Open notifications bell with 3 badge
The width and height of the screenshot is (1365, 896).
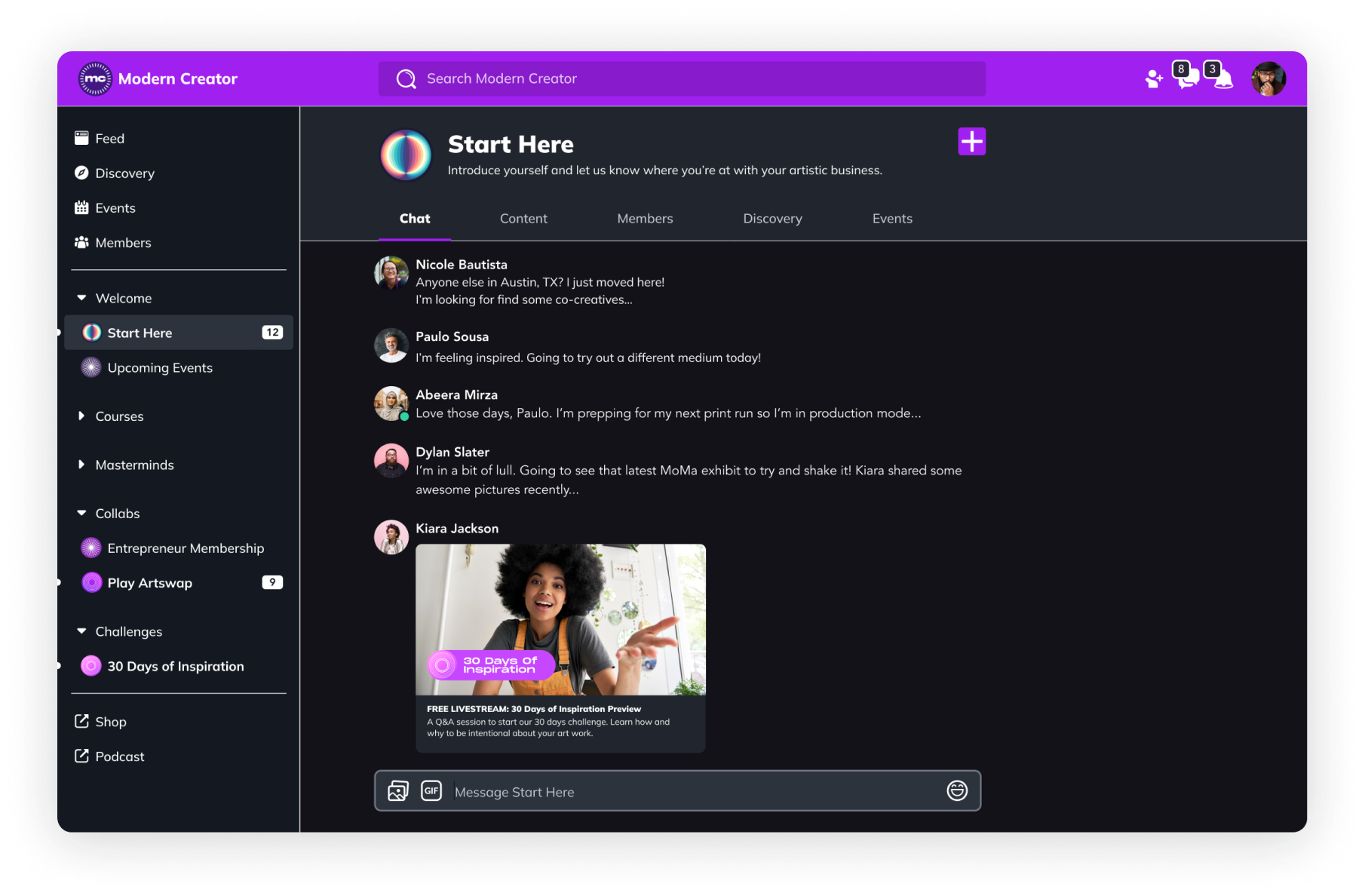point(1219,75)
